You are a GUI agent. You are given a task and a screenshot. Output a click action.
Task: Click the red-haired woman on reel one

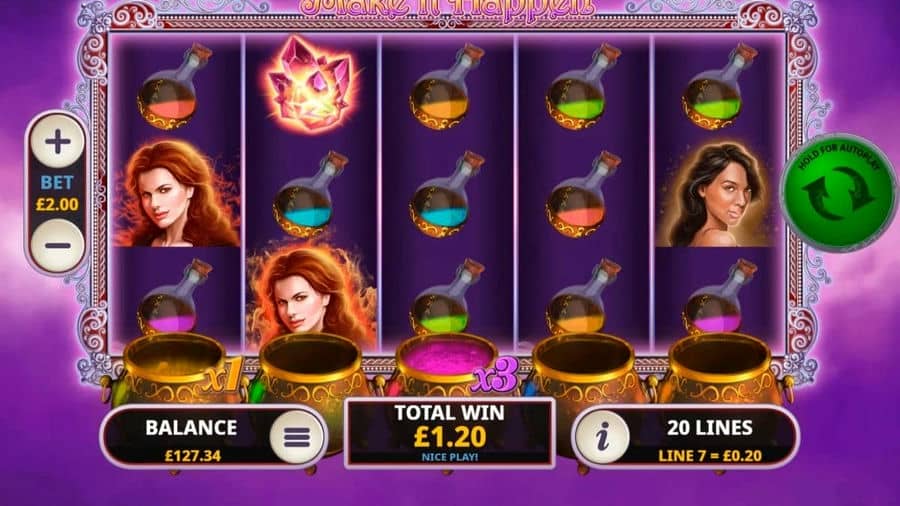[x=176, y=194]
